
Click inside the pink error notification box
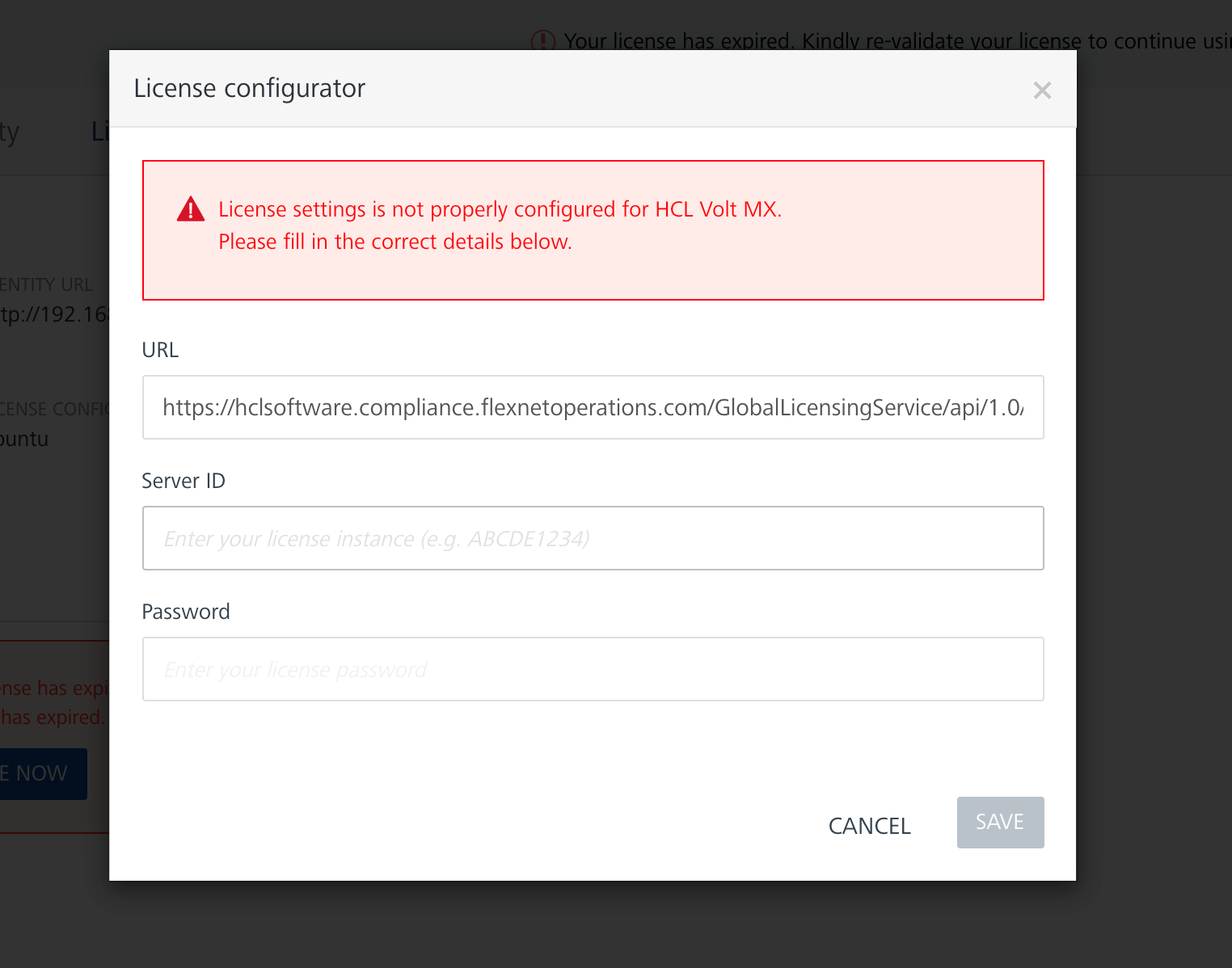(593, 230)
